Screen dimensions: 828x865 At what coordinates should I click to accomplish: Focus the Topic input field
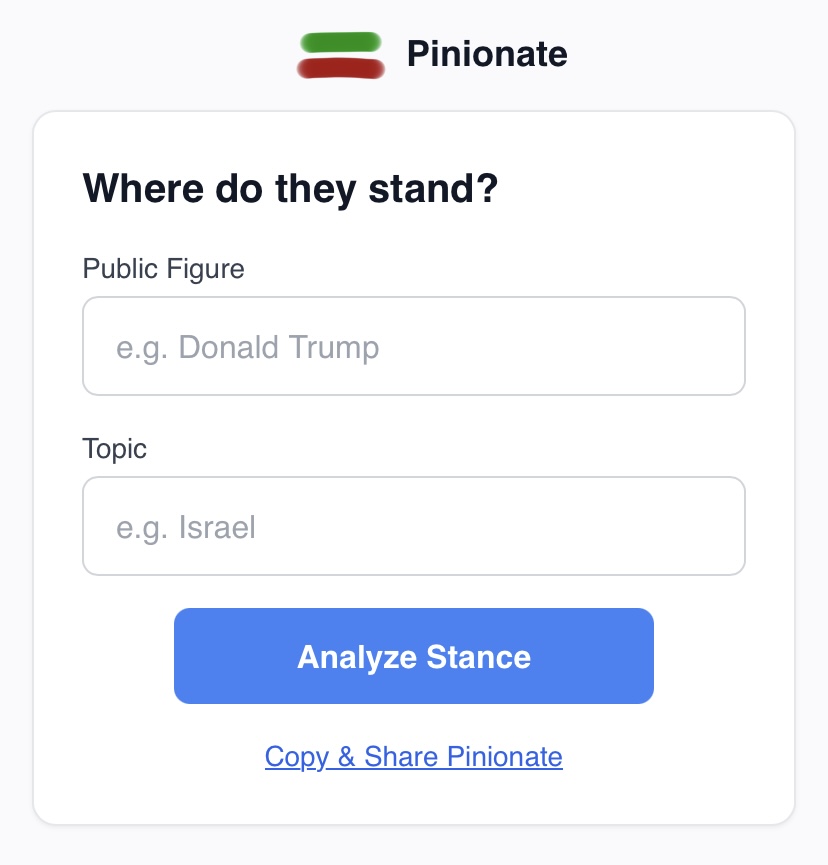414,526
